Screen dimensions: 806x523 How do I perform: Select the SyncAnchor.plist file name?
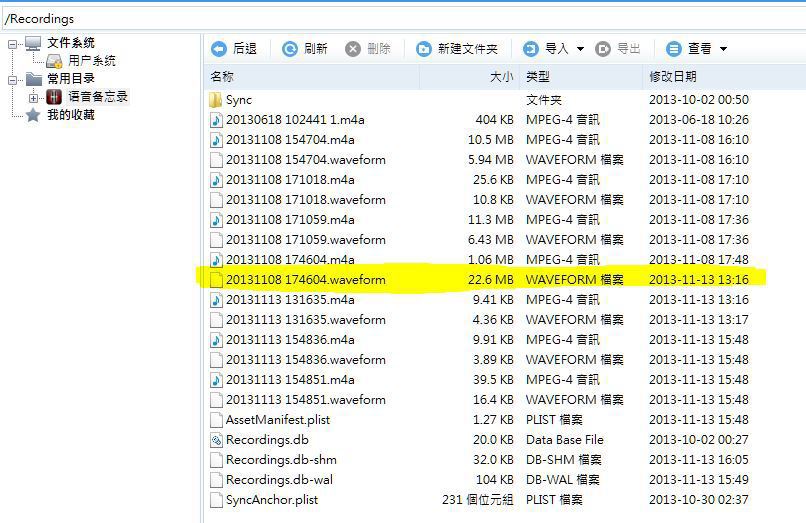tap(272, 500)
